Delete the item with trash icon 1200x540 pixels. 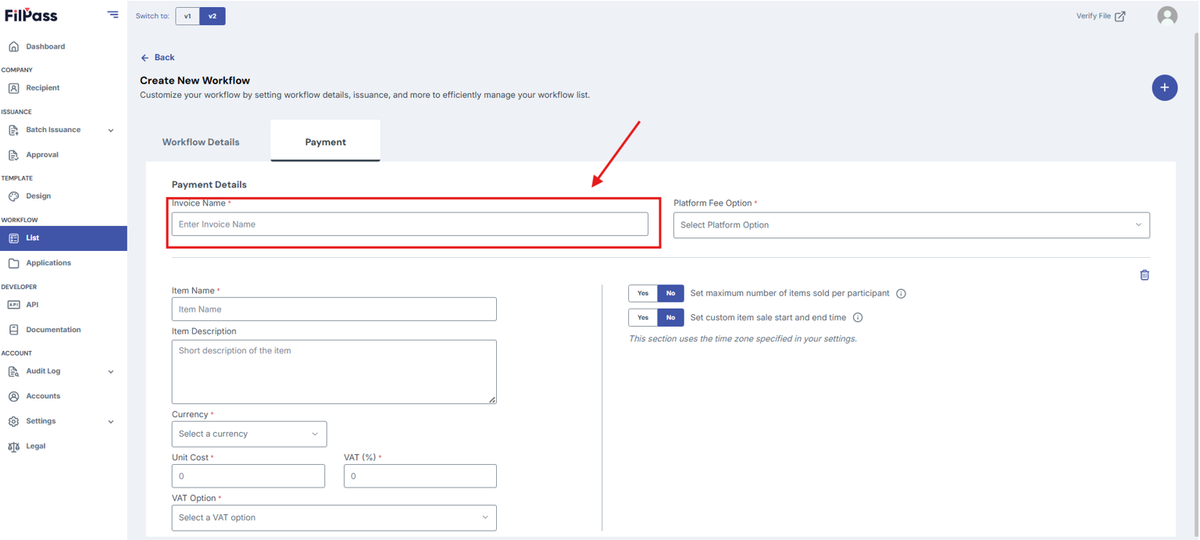pyautogui.click(x=1145, y=275)
